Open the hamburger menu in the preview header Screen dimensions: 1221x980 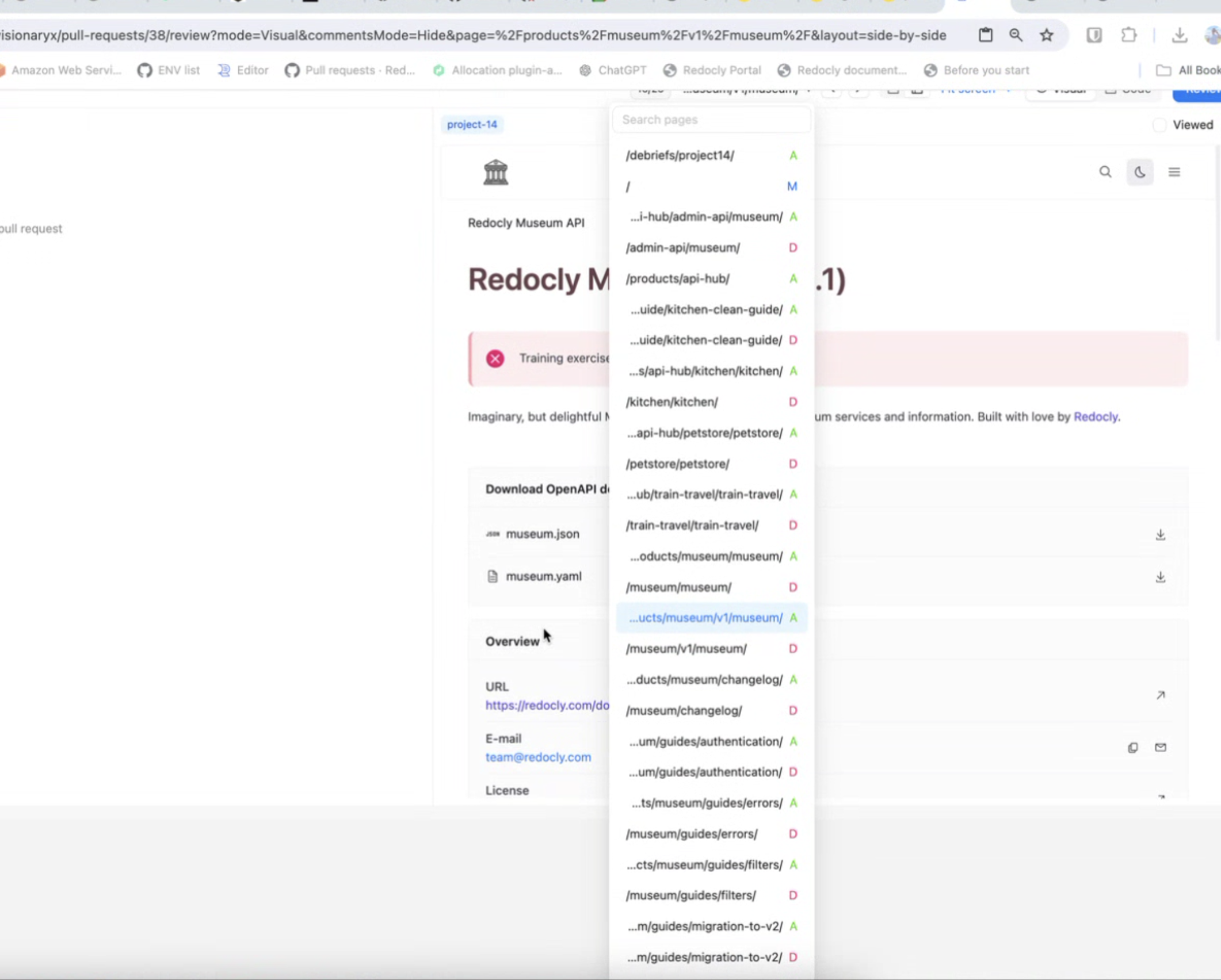(1174, 172)
